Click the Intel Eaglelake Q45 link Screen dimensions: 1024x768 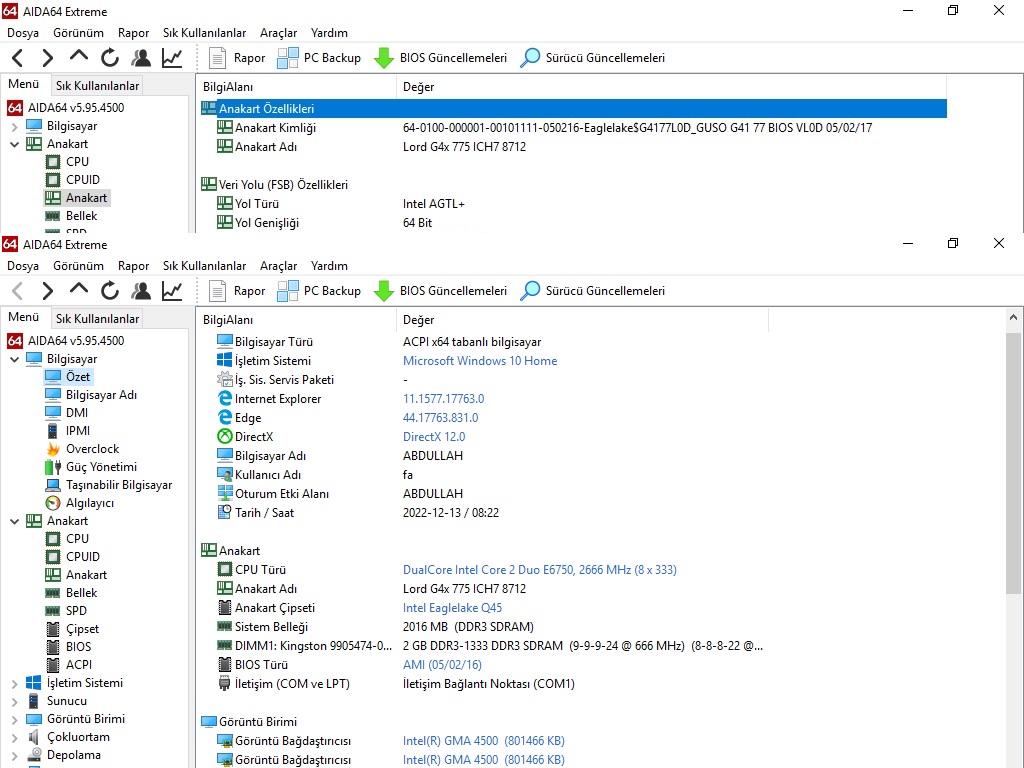453,608
